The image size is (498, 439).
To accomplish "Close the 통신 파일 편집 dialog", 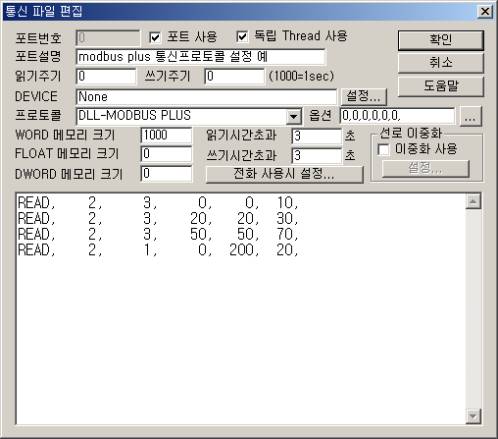I will [485, 12].
